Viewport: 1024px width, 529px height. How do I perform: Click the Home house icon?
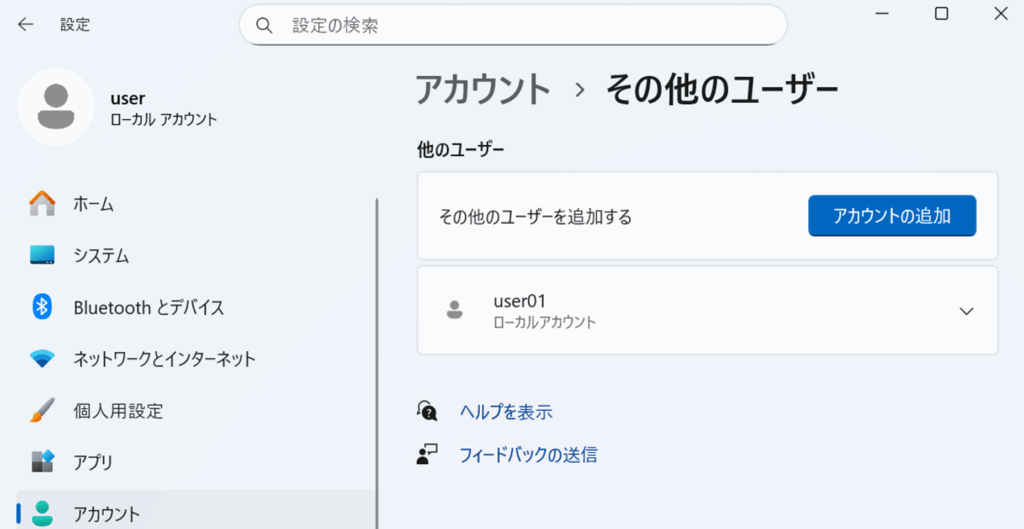42,204
